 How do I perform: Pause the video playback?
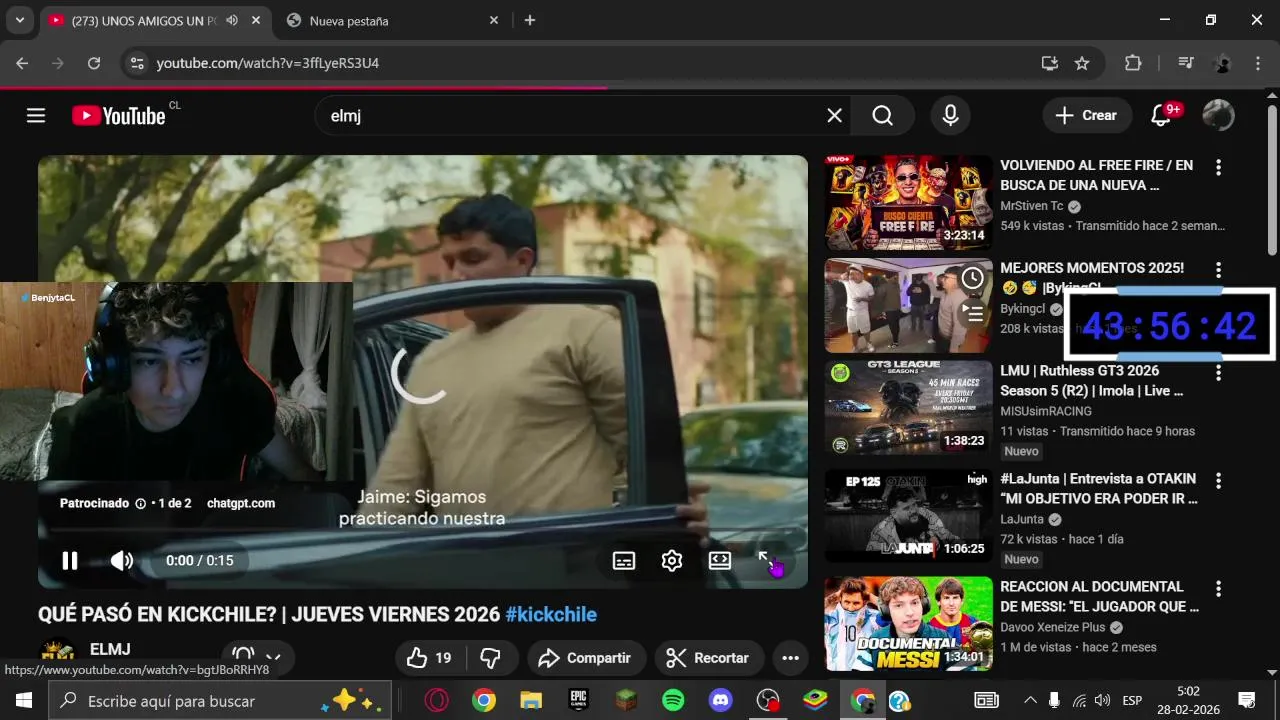(69, 561)
